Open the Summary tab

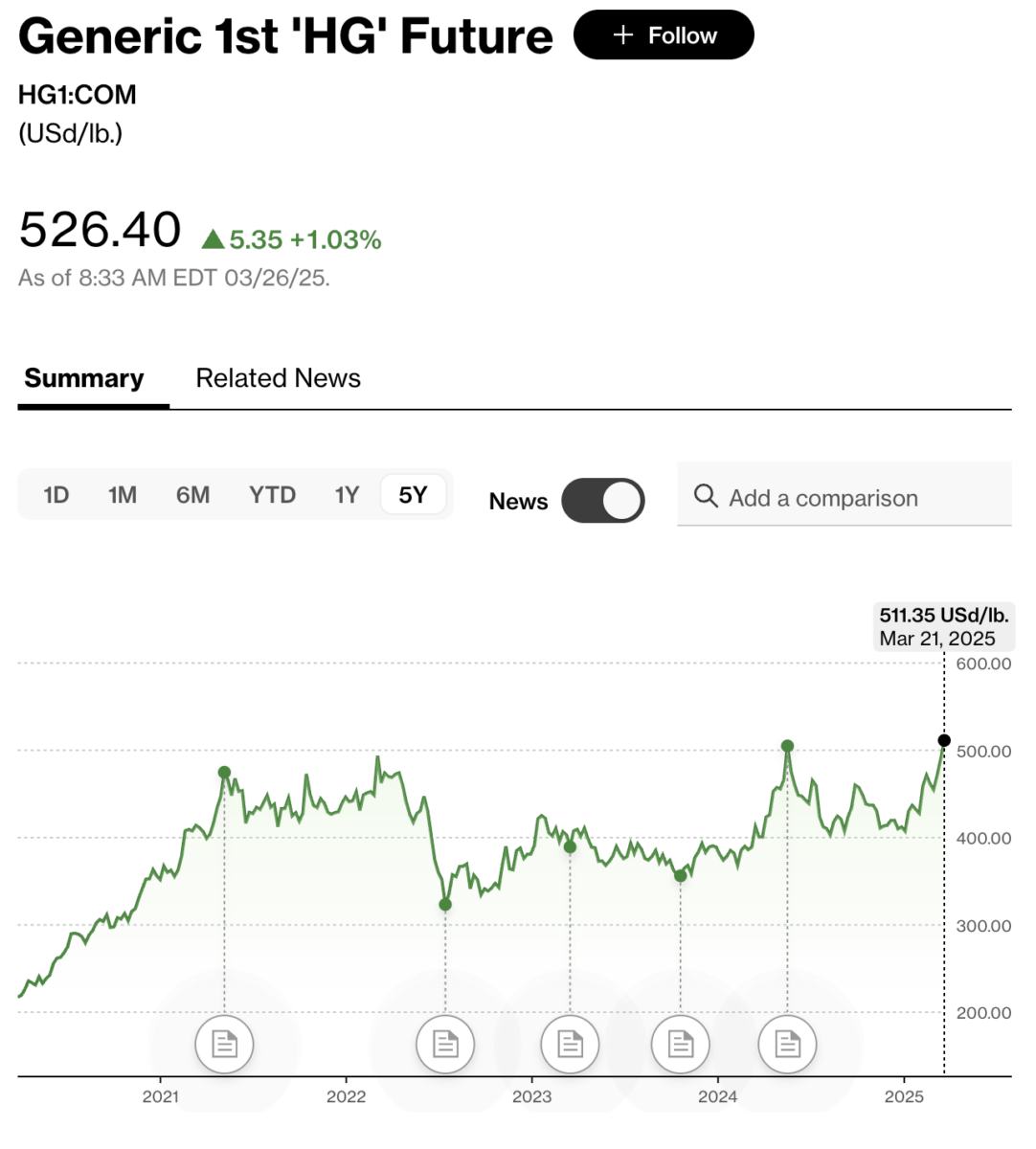[x=84, y=378]
